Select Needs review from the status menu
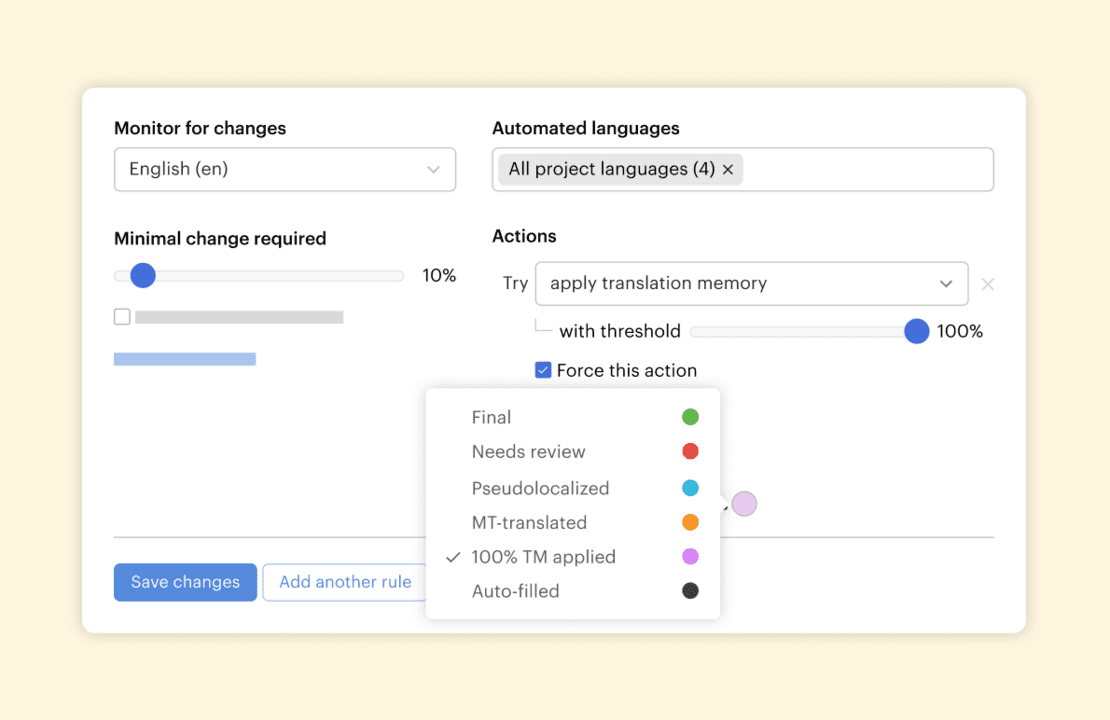The height and width of the screenshot is (720, 1110). point(528,452)
